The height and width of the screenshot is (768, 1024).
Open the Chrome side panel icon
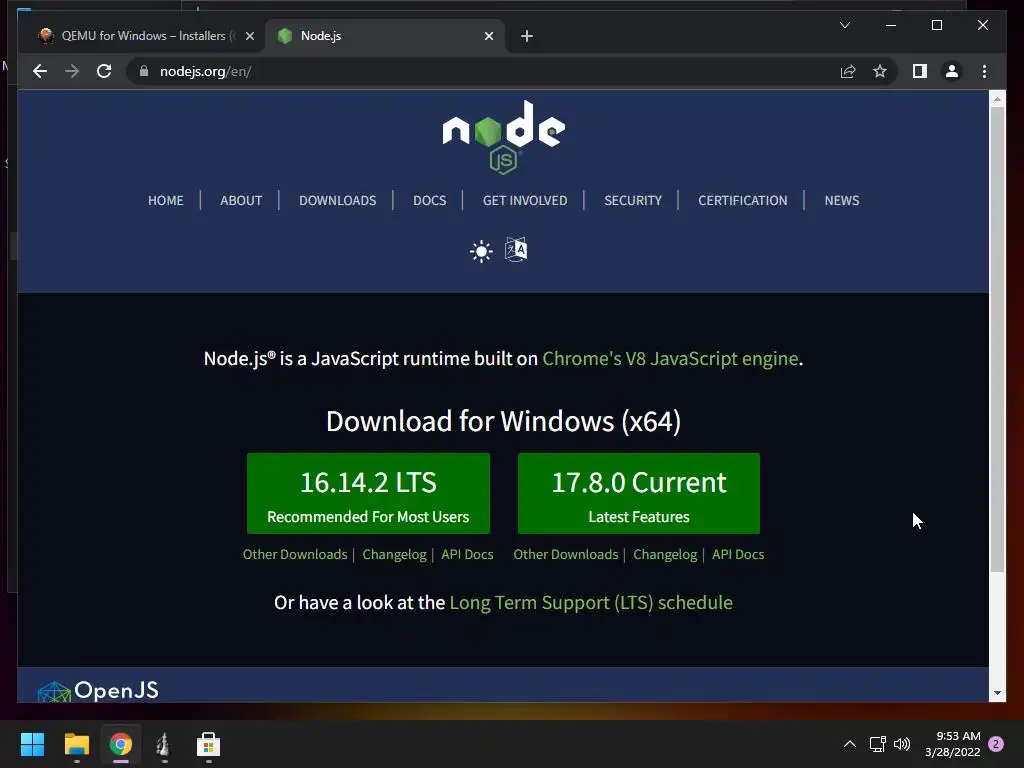click(920, 71)
